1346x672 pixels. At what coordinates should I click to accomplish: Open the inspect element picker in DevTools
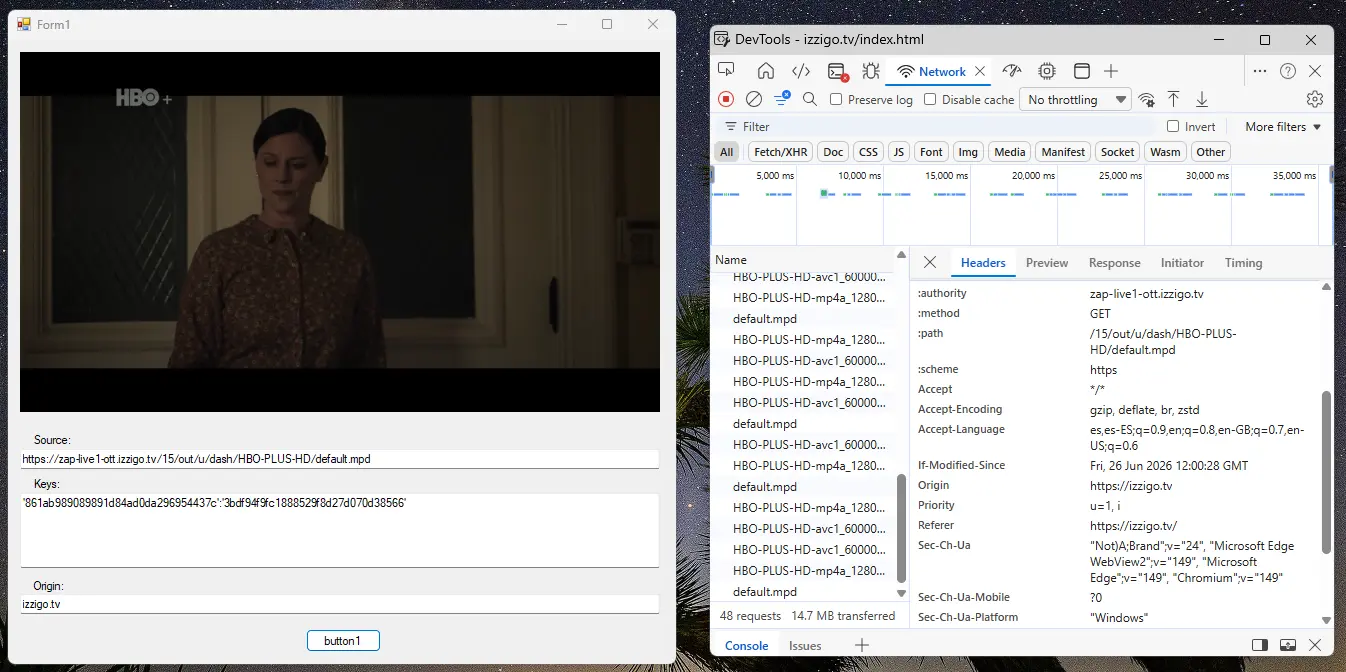(727, 70)
